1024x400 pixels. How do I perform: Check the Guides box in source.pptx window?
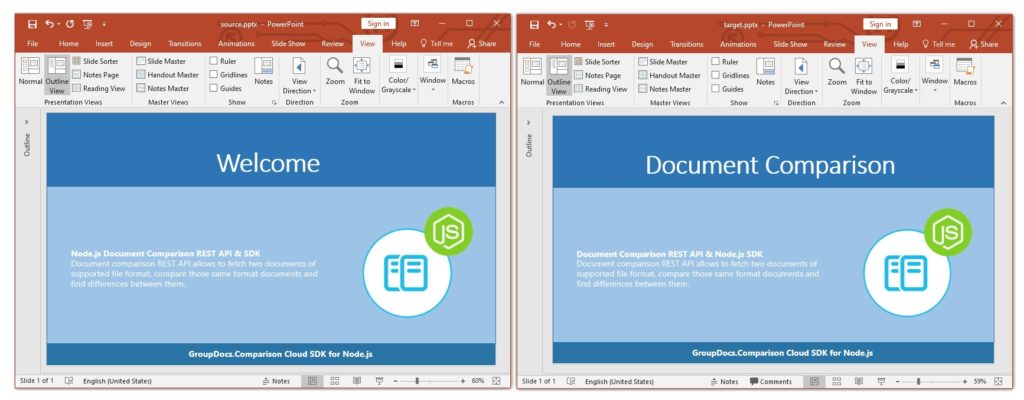[214, 88]
